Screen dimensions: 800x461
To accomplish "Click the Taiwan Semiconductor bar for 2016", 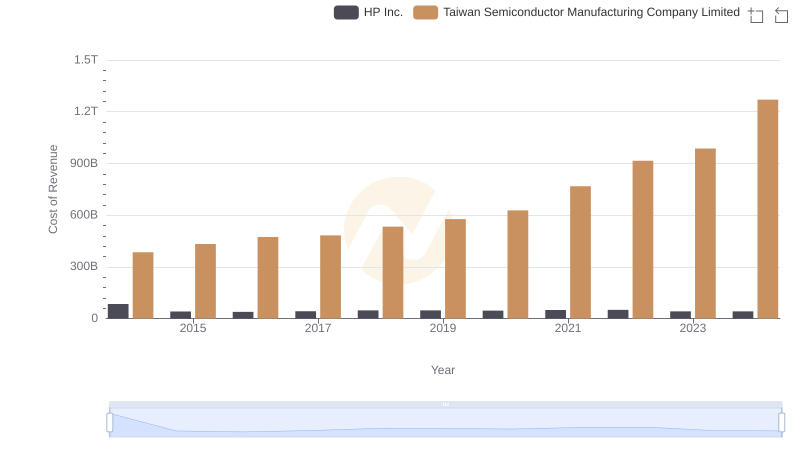I will [268, 277].
